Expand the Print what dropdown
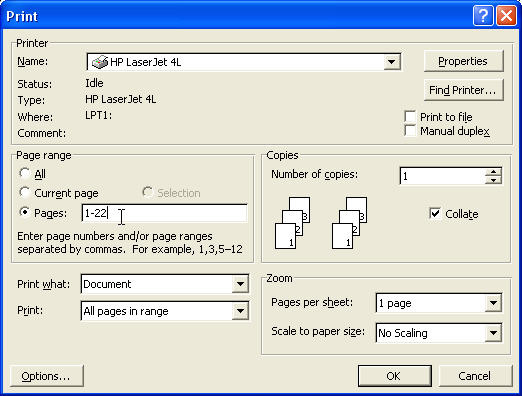 pos(240,284)
